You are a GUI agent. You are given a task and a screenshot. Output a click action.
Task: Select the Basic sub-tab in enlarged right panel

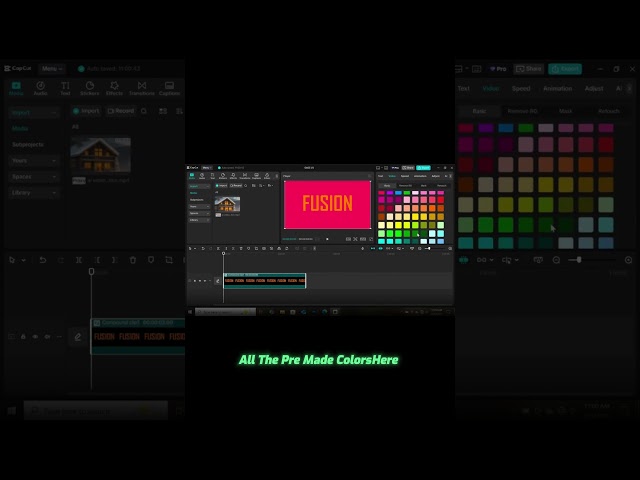click(x=479, y=111)
